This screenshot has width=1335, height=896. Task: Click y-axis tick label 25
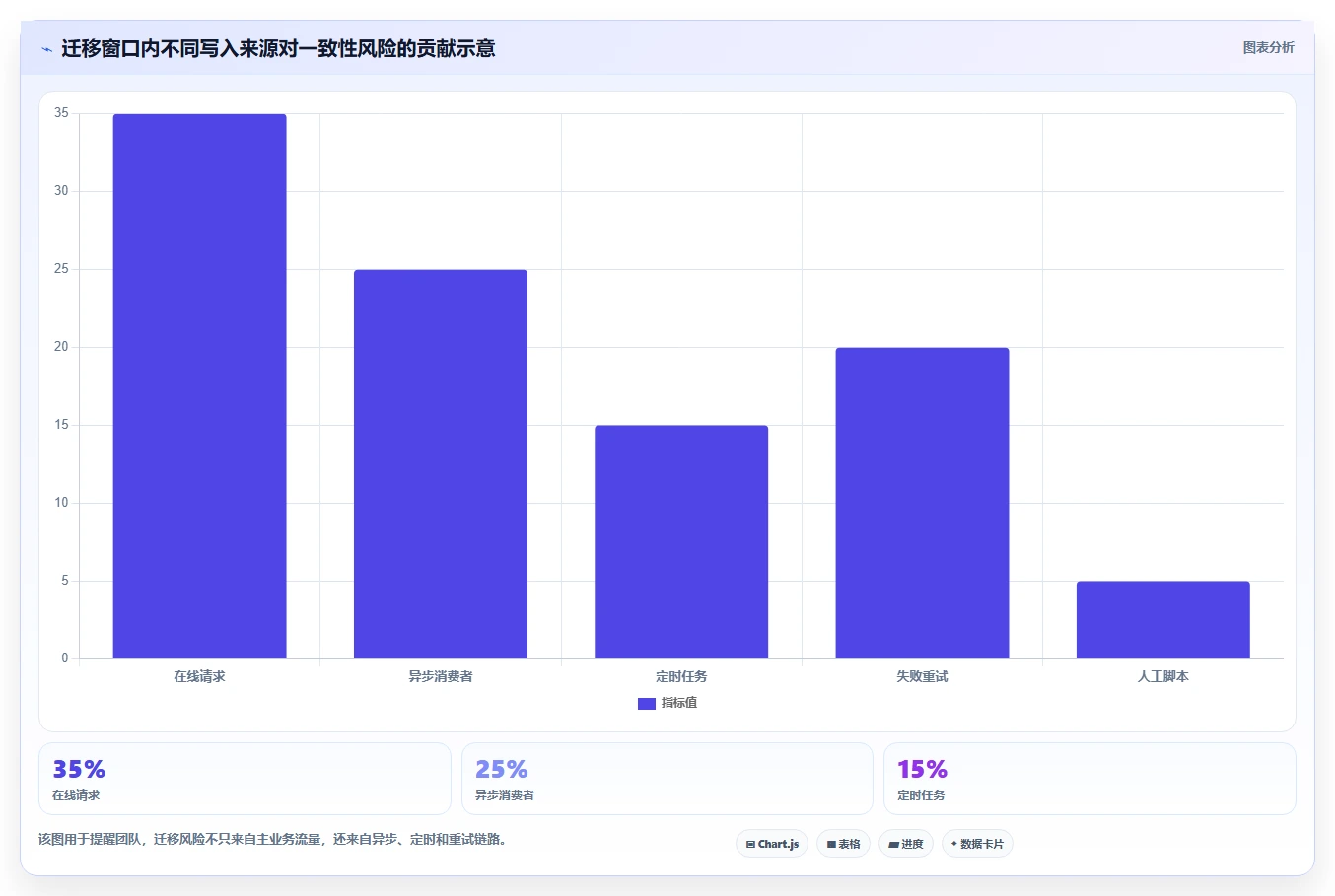[x=62, y=269]
